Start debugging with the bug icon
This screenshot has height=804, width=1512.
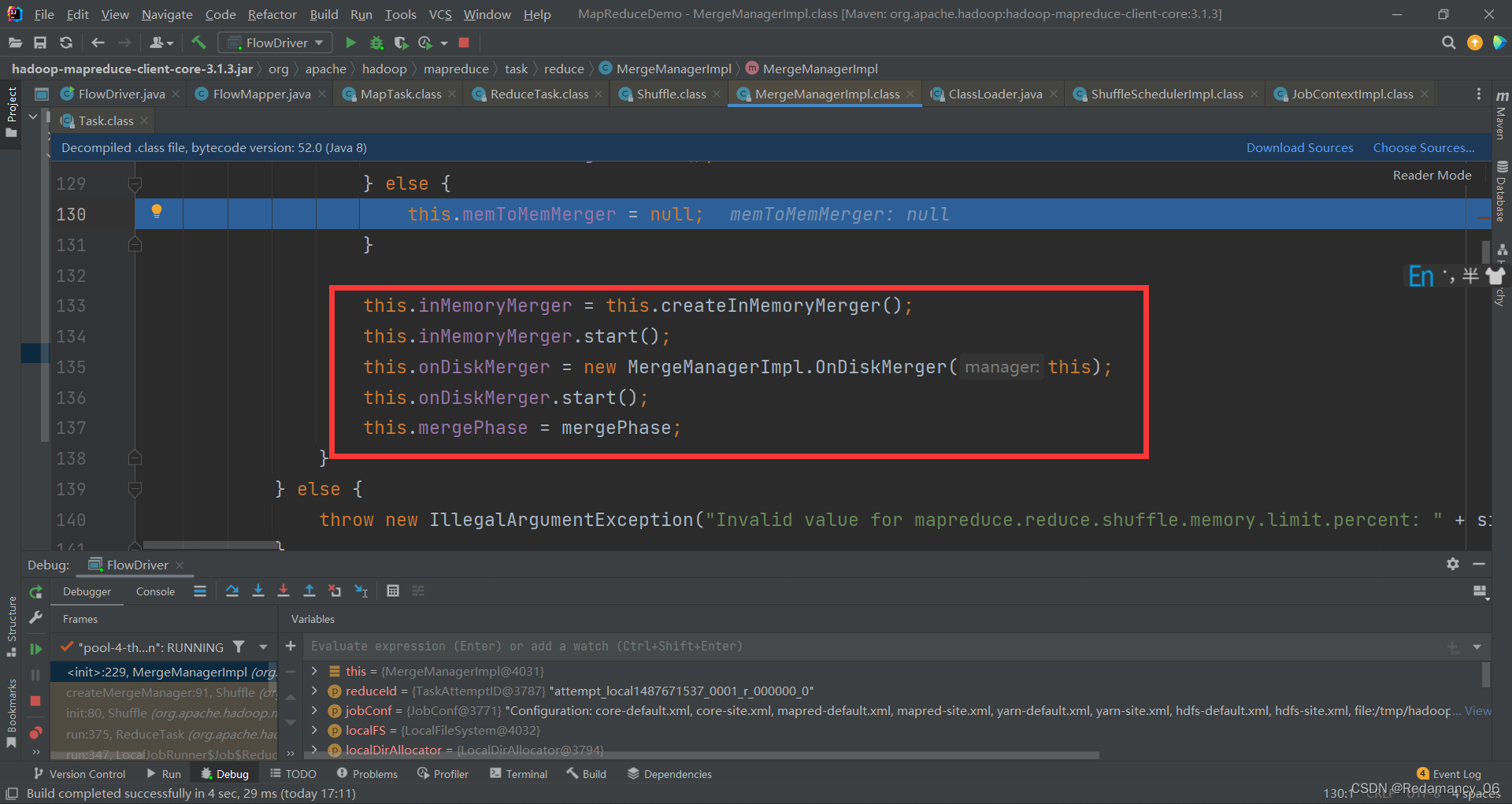[376, 43]
